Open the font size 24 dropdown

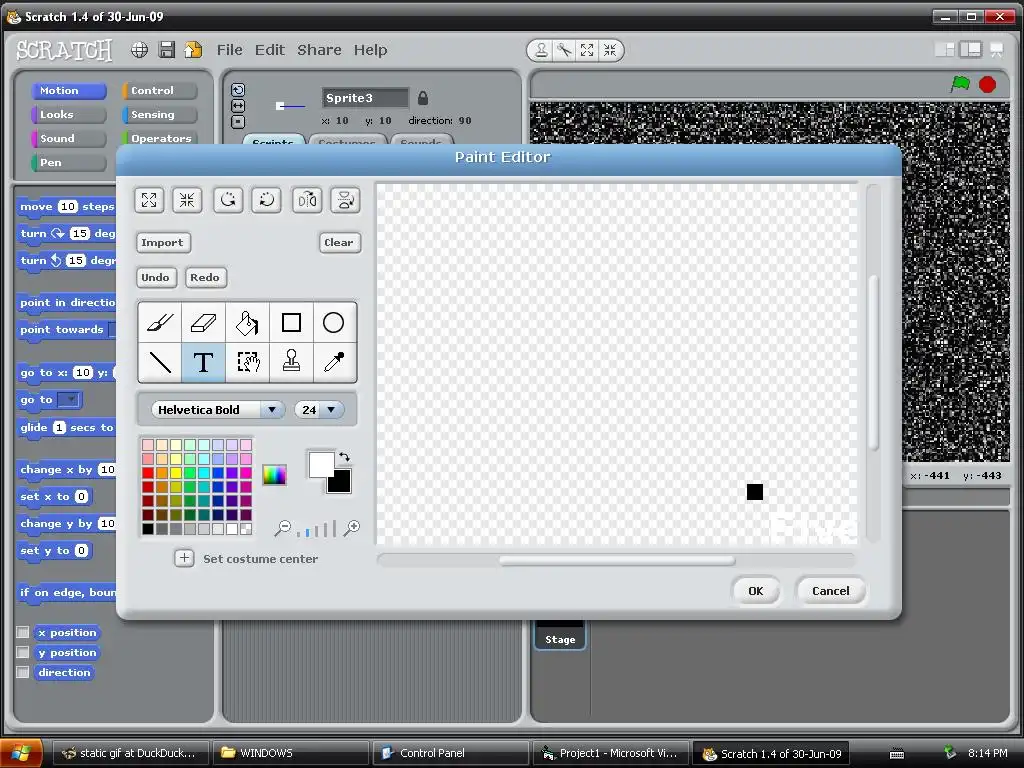pyautogui.click(x=319, y=409)
